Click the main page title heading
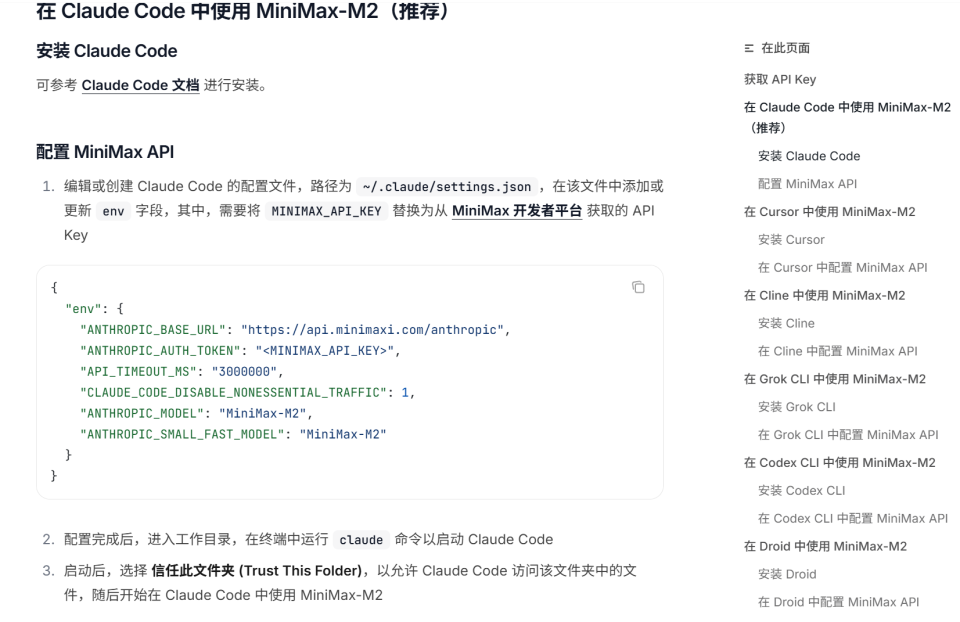Image resolution: width=960 pixels, height=622 pixels. click(x=244, y=11)
